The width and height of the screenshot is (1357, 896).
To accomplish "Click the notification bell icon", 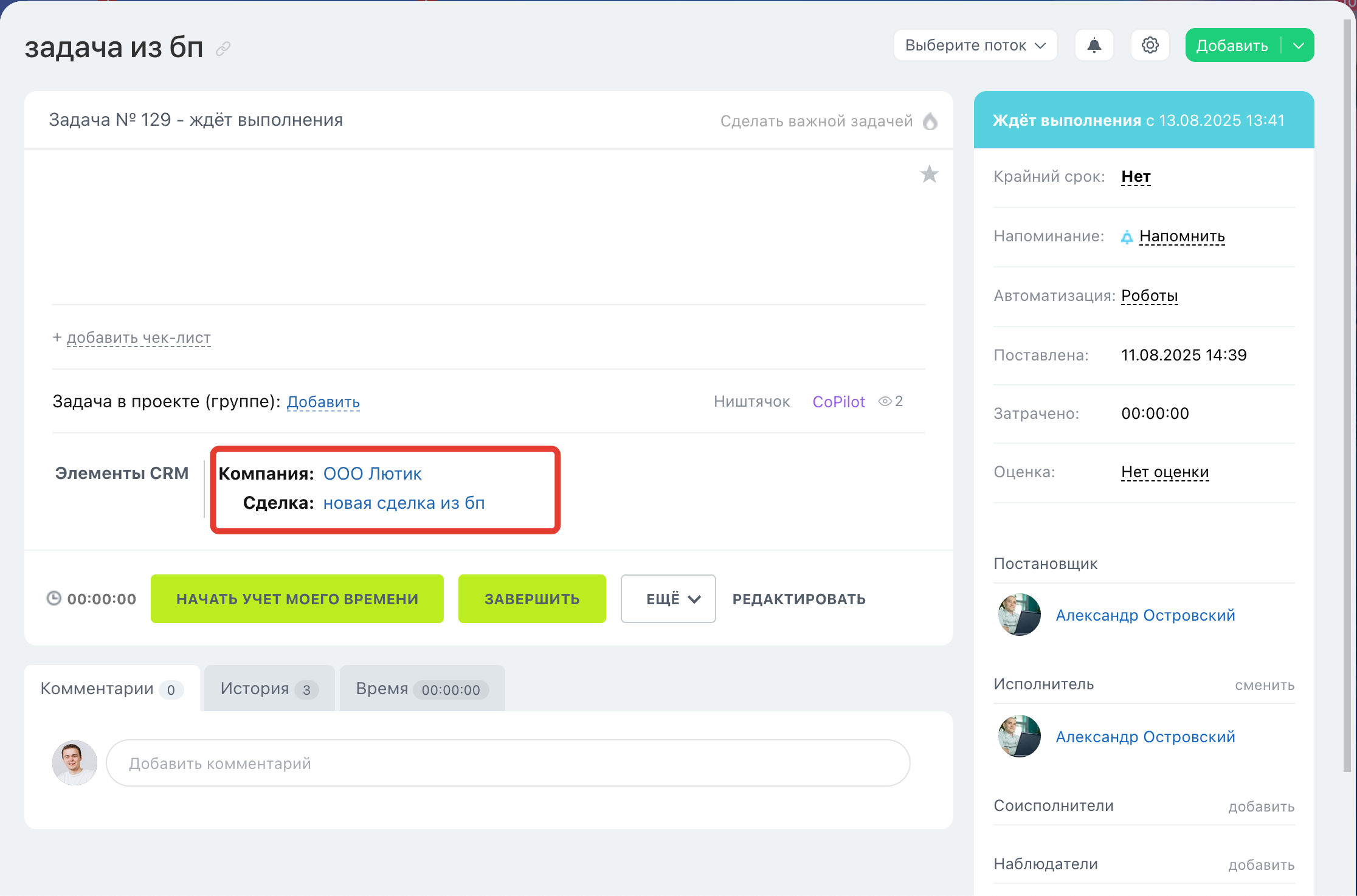I will point(1094,46).
